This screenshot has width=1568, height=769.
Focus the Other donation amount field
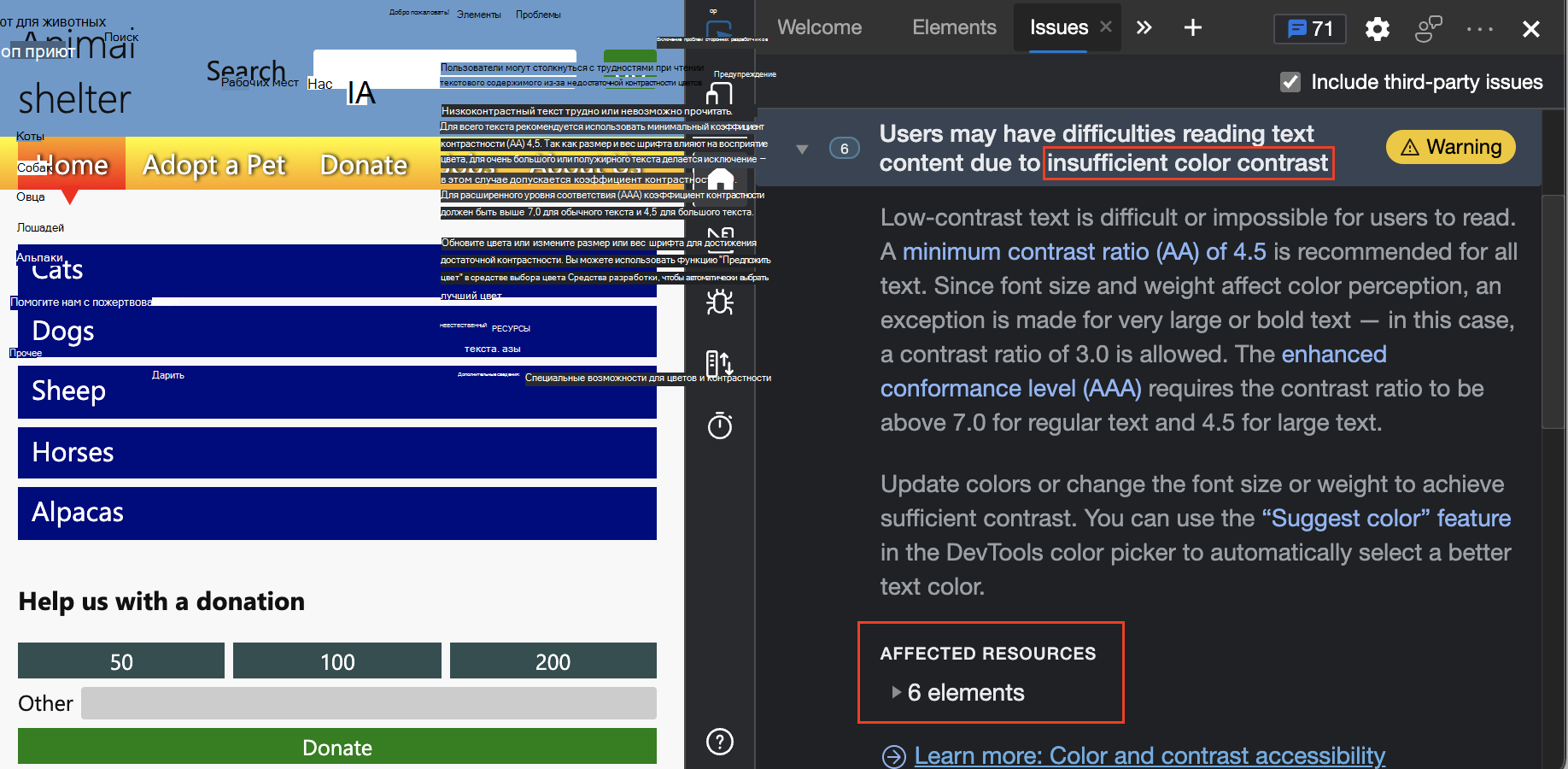pos(369,703)
